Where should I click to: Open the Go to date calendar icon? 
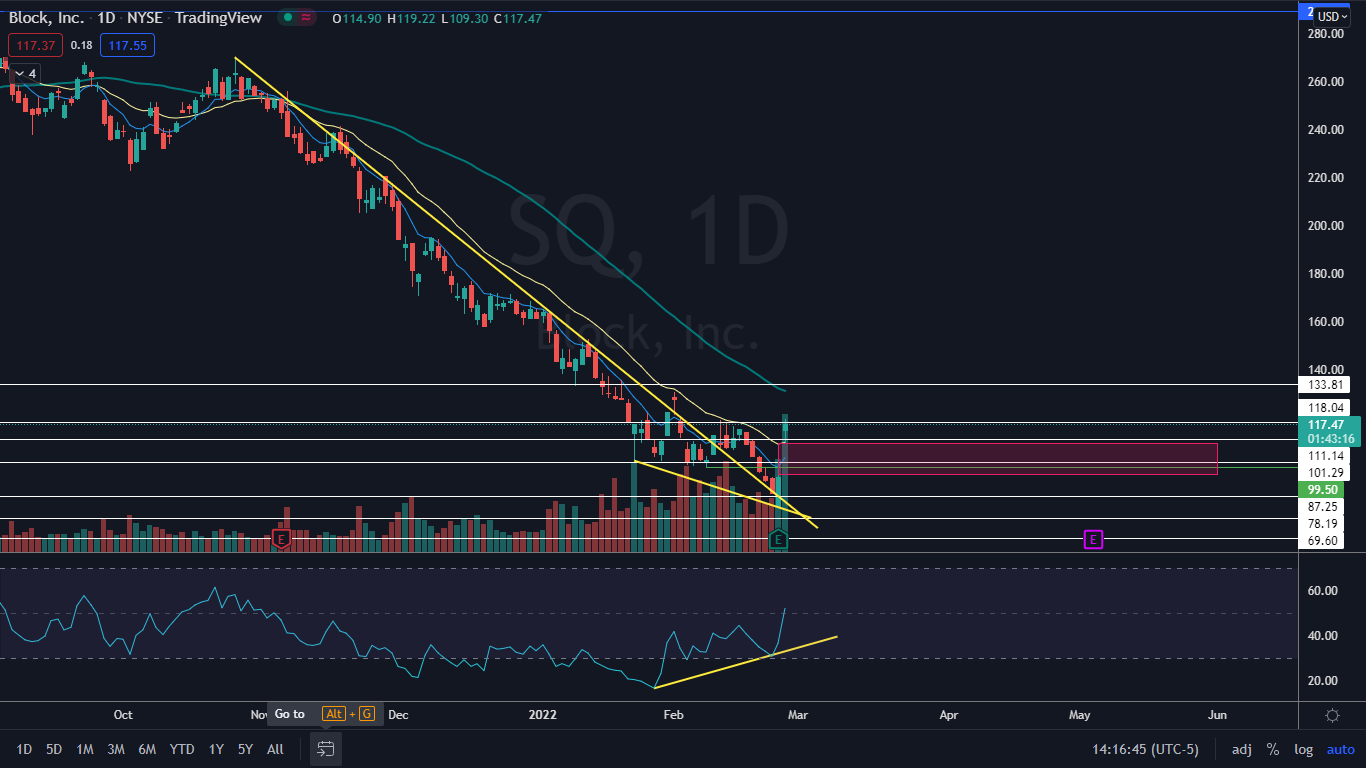point(325,748)
